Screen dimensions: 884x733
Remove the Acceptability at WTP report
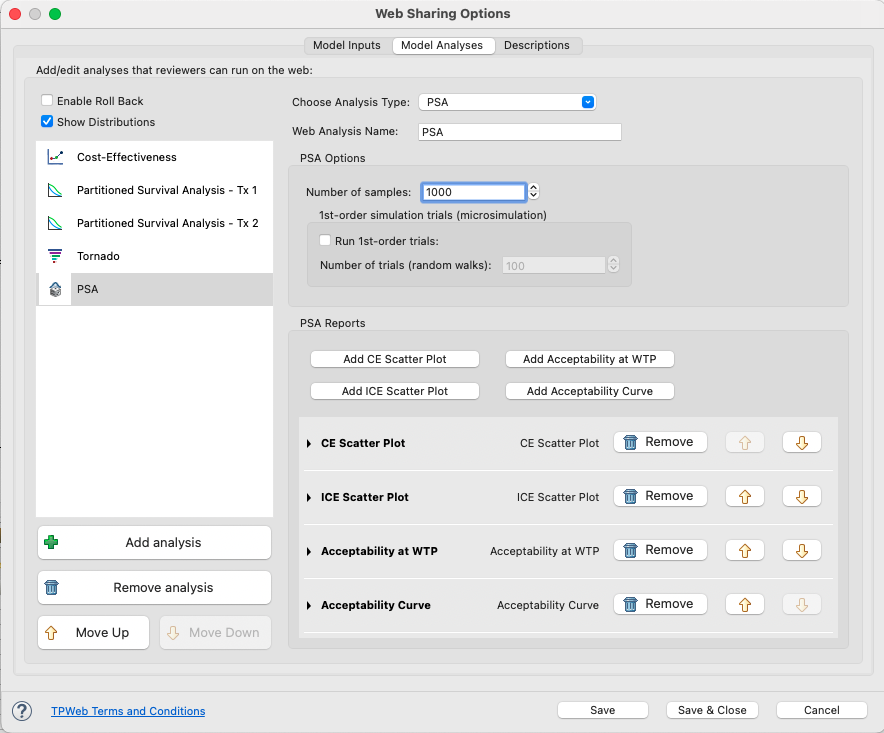[x=660, y=550]
